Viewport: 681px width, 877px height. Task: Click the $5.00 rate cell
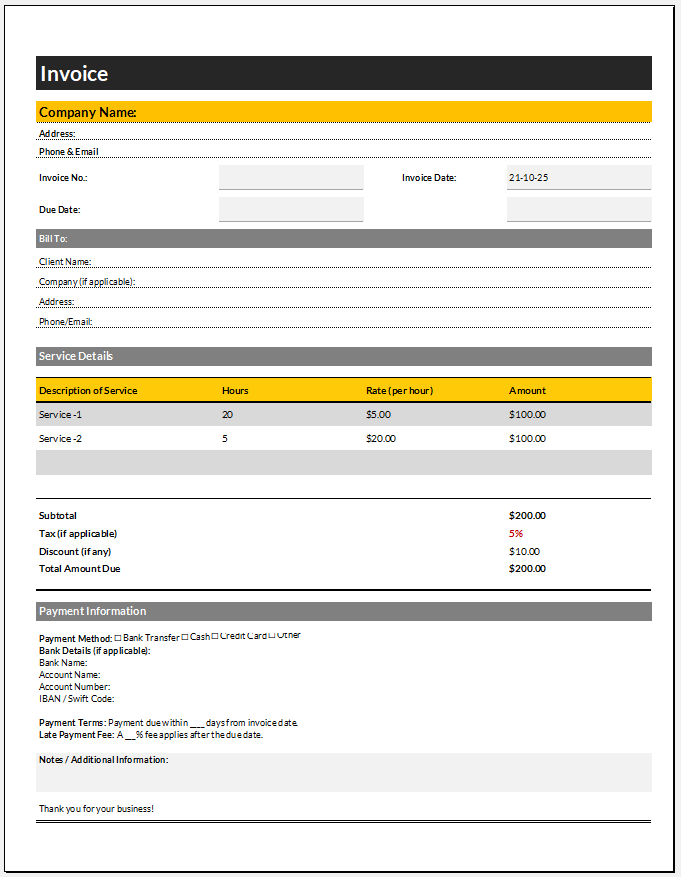coord(380,415)
